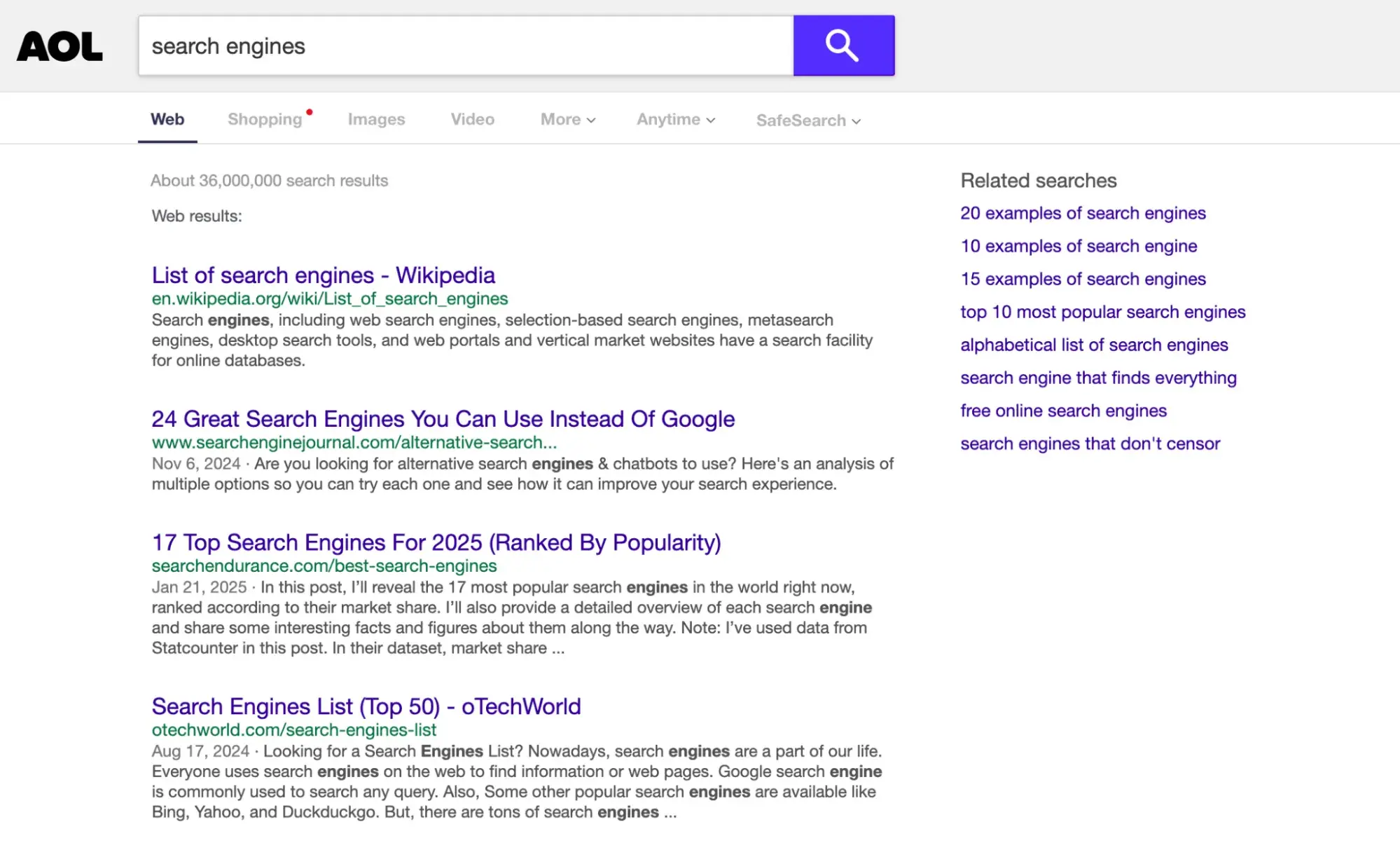Open 24 Great Search Engines result title
Image resolution: width=1400 pixels, height=857 pixels.
tap(443, 418)
